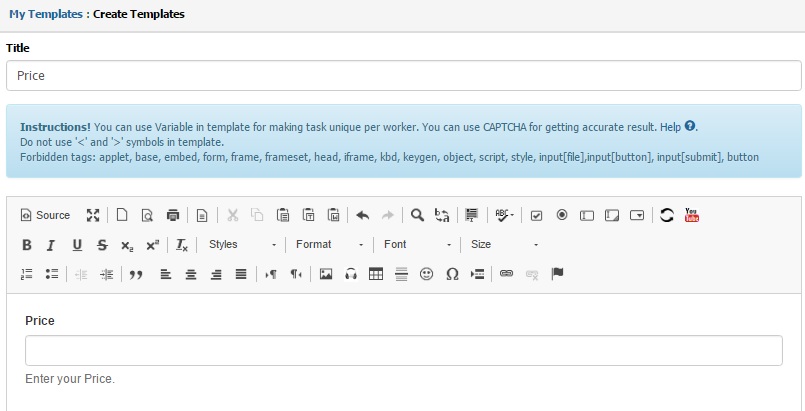The image size is (805, 411).
Task: Insert a table
Action: 376,275
